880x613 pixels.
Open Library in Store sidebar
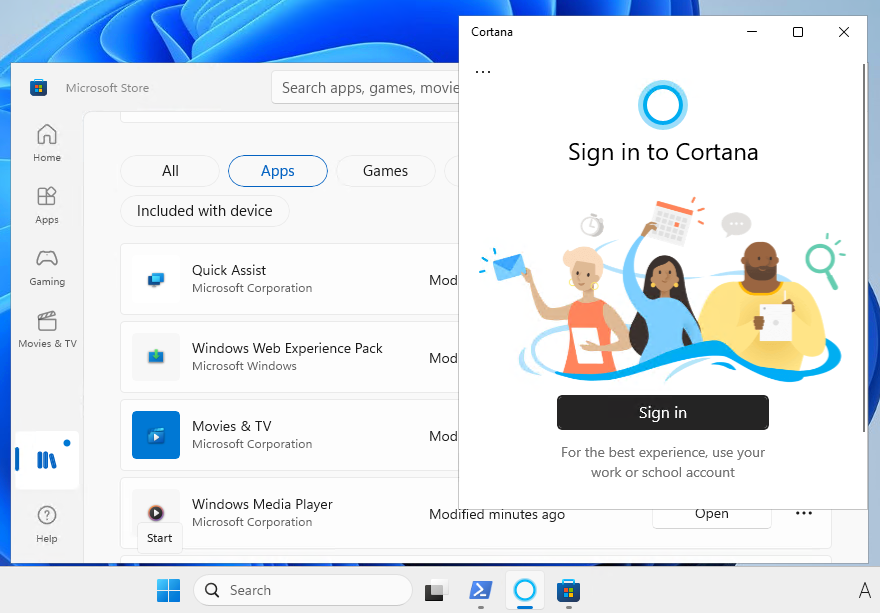[47, 460]
